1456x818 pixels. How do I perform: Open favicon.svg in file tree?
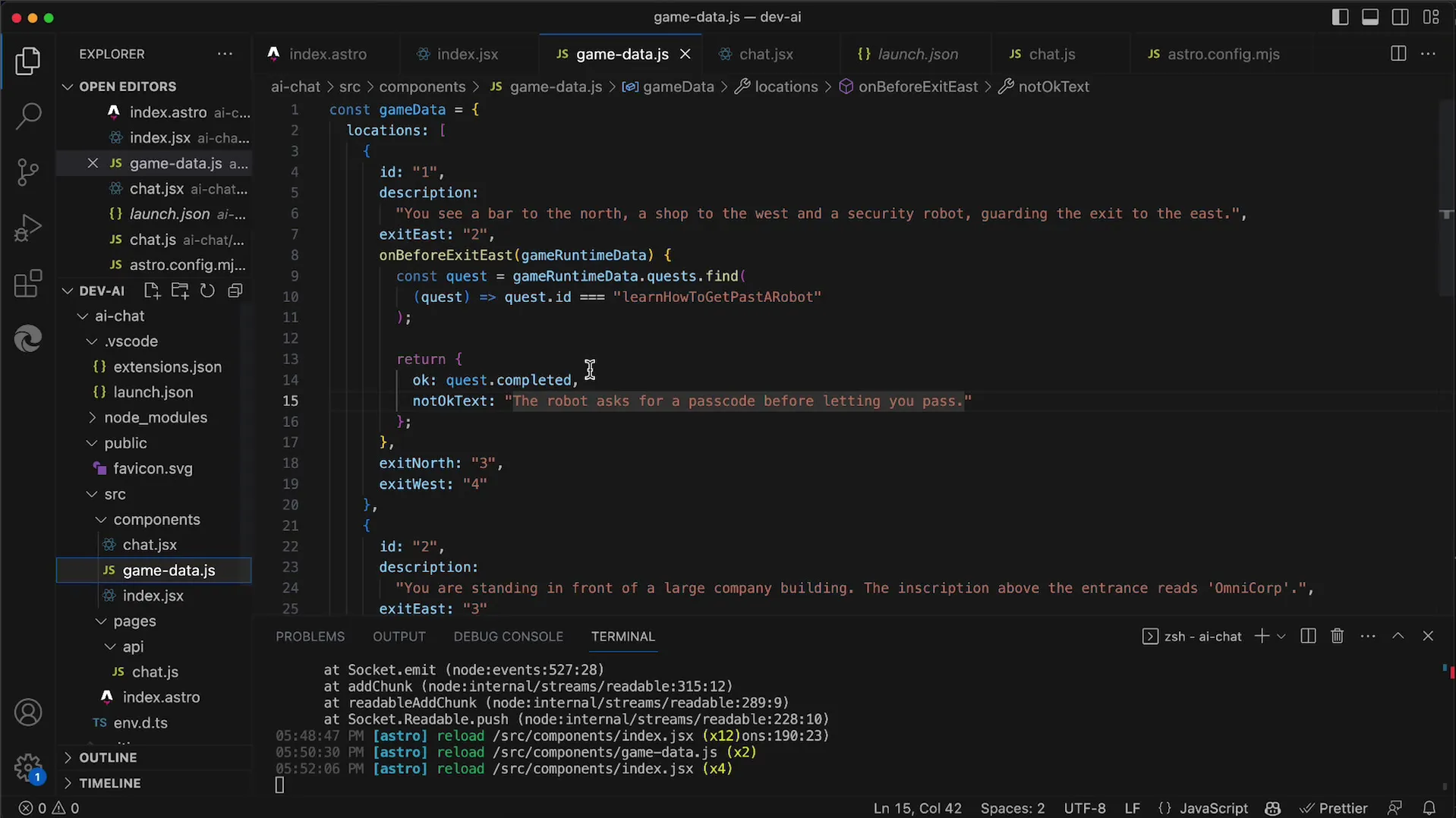153,468
